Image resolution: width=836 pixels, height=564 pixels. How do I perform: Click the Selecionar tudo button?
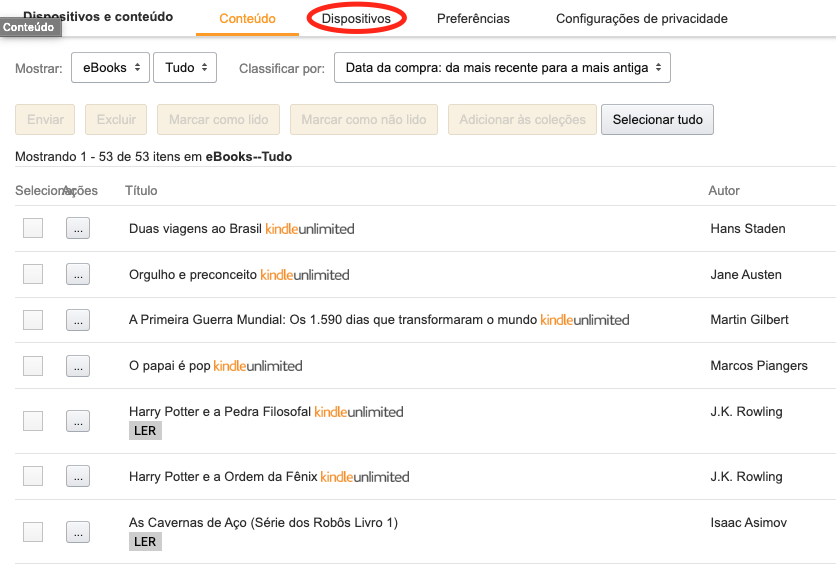tap(657, 119)
